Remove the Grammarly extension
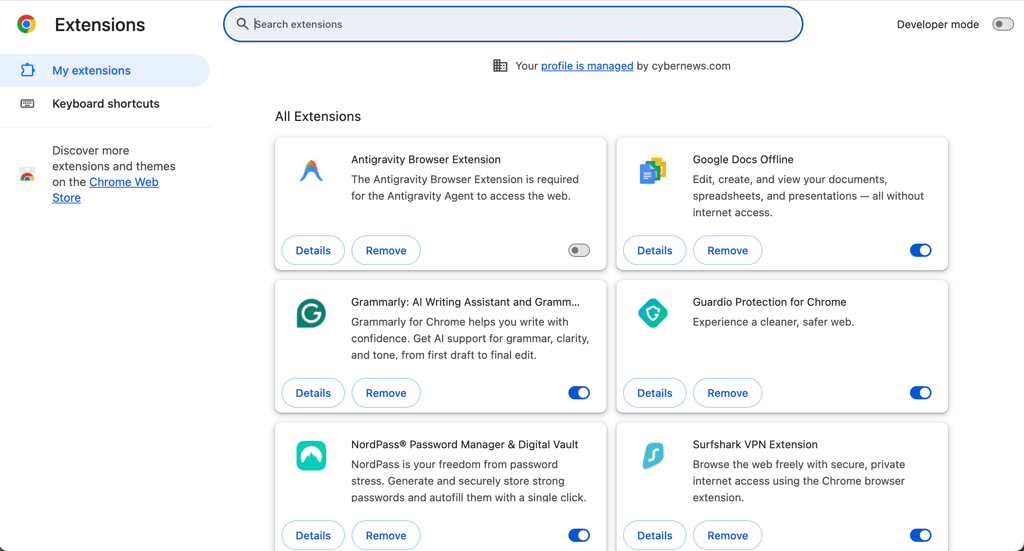Screen dimensions: 1024x551 [386, 393]
